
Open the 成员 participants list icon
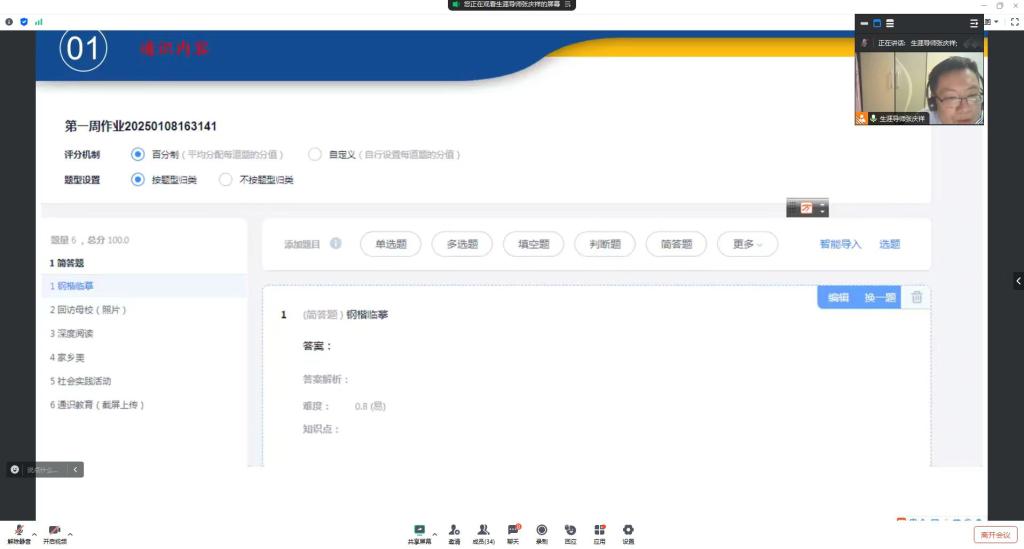click(x=483, y=530)
